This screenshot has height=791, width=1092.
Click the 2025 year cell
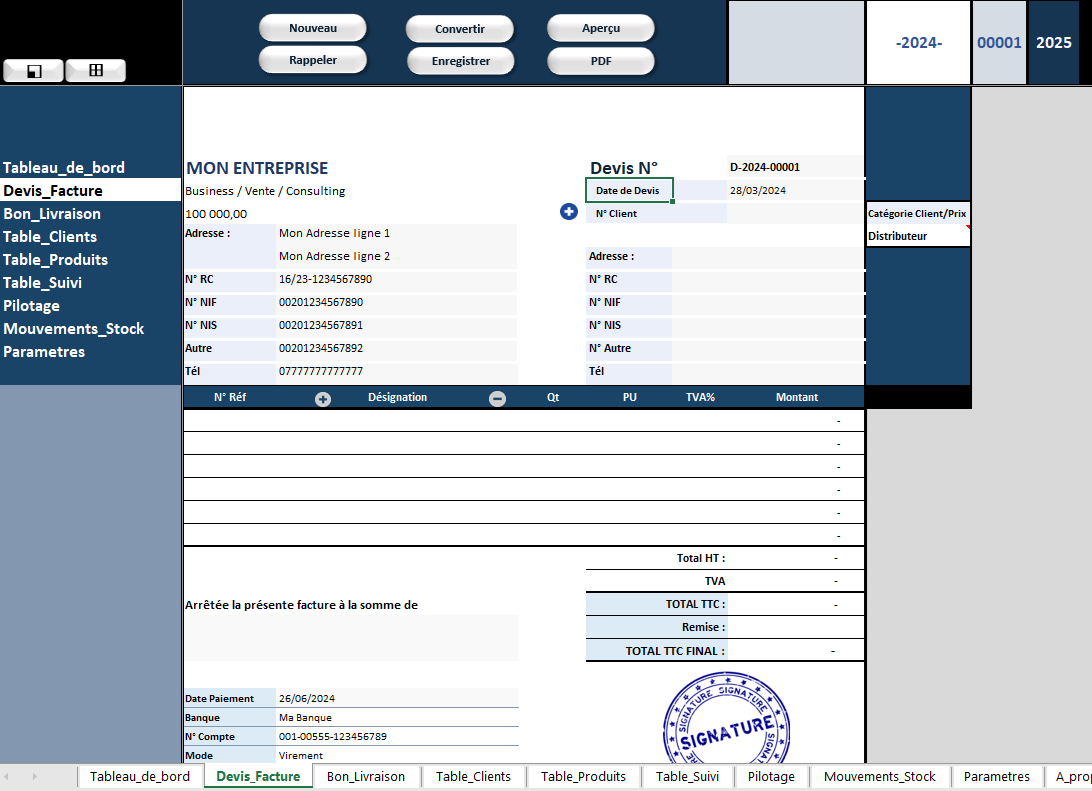1053,42
